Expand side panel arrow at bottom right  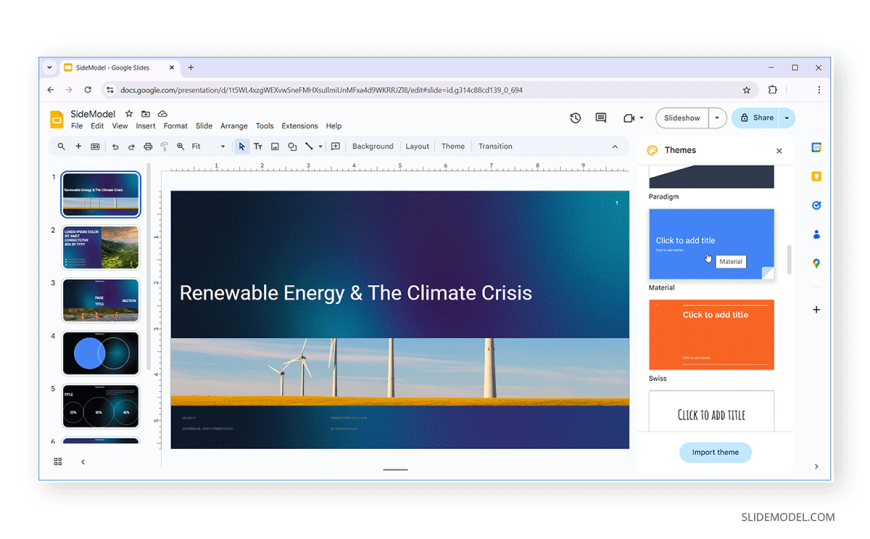pyautogui.click(x=816, y=466)
